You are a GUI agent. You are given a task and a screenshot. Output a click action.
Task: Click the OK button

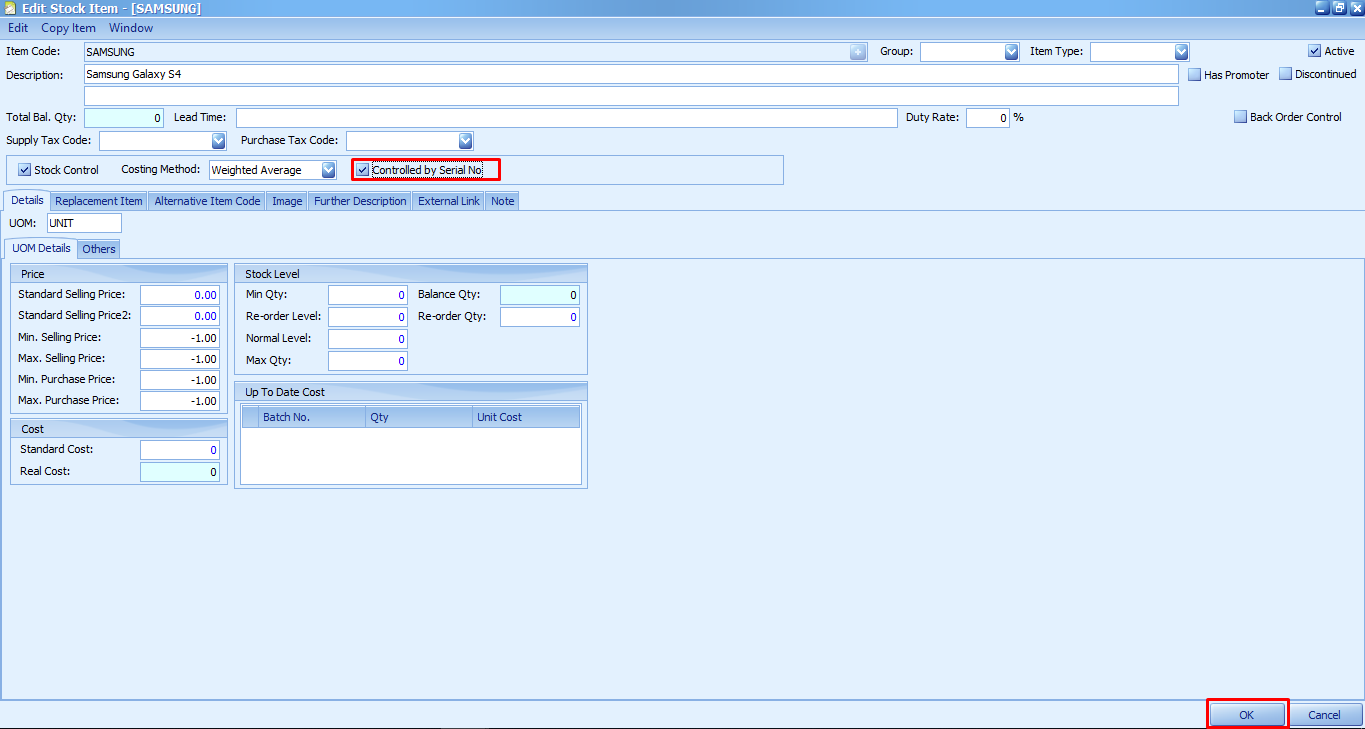pos(1246,715)
